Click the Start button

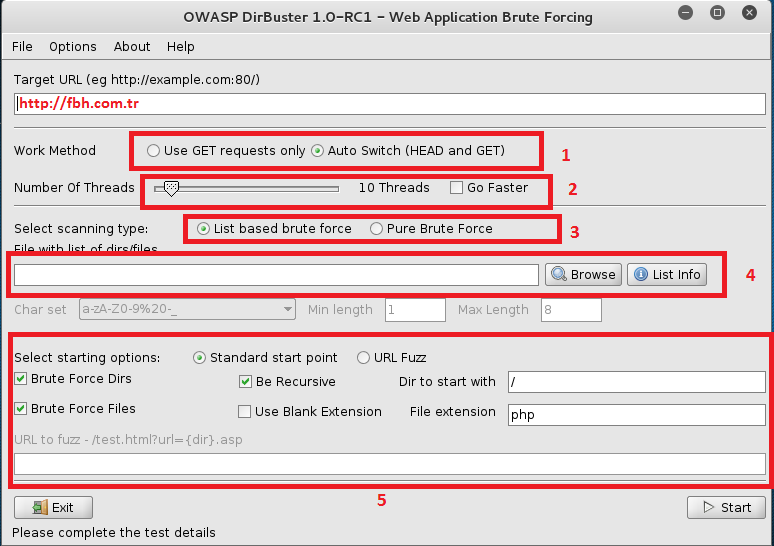(x=726, y=507)
